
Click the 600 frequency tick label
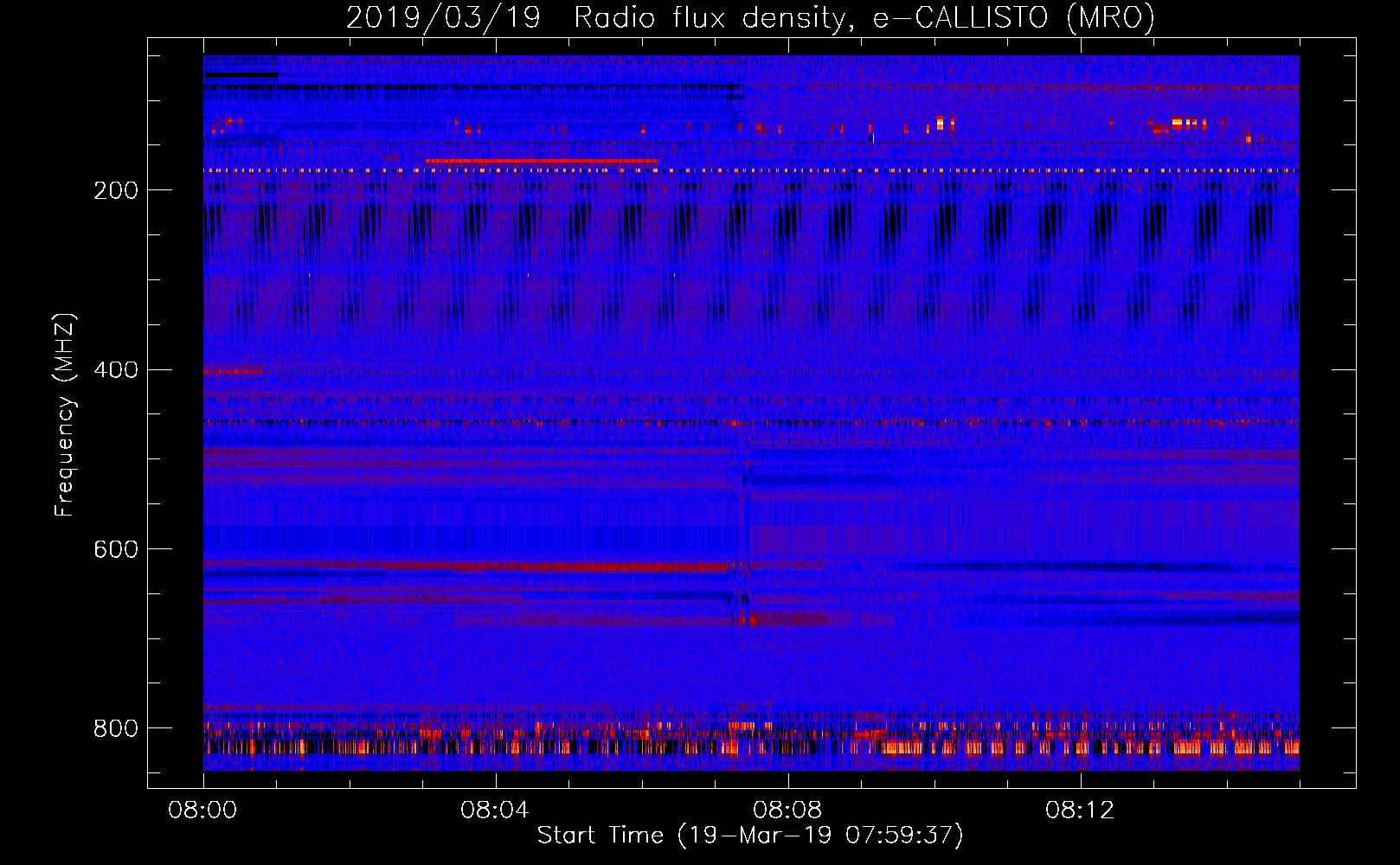coord(116,550)
